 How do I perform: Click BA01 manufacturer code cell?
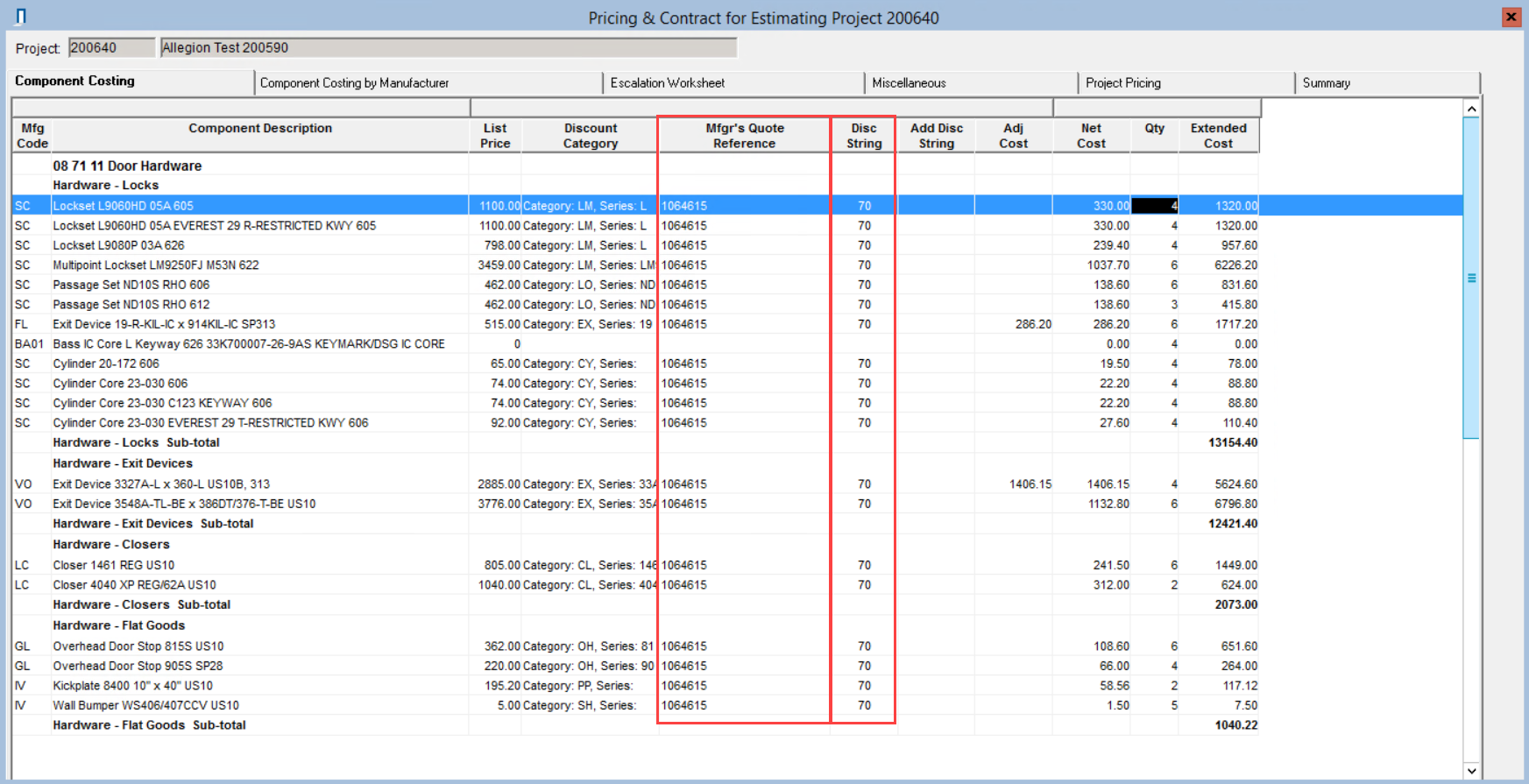(x=32, y=344)
